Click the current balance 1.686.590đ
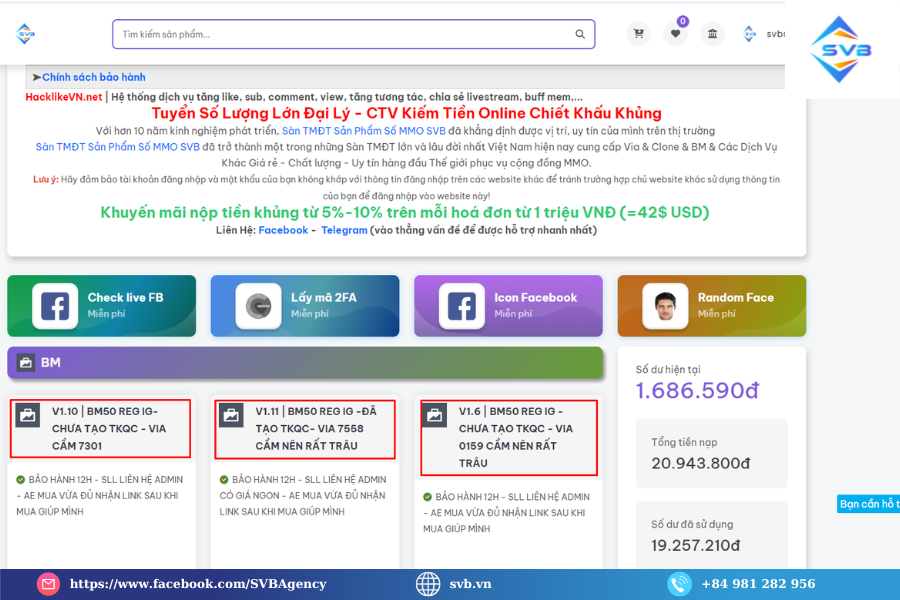Viewport: 900px width, 600px height. click(697, 390)
